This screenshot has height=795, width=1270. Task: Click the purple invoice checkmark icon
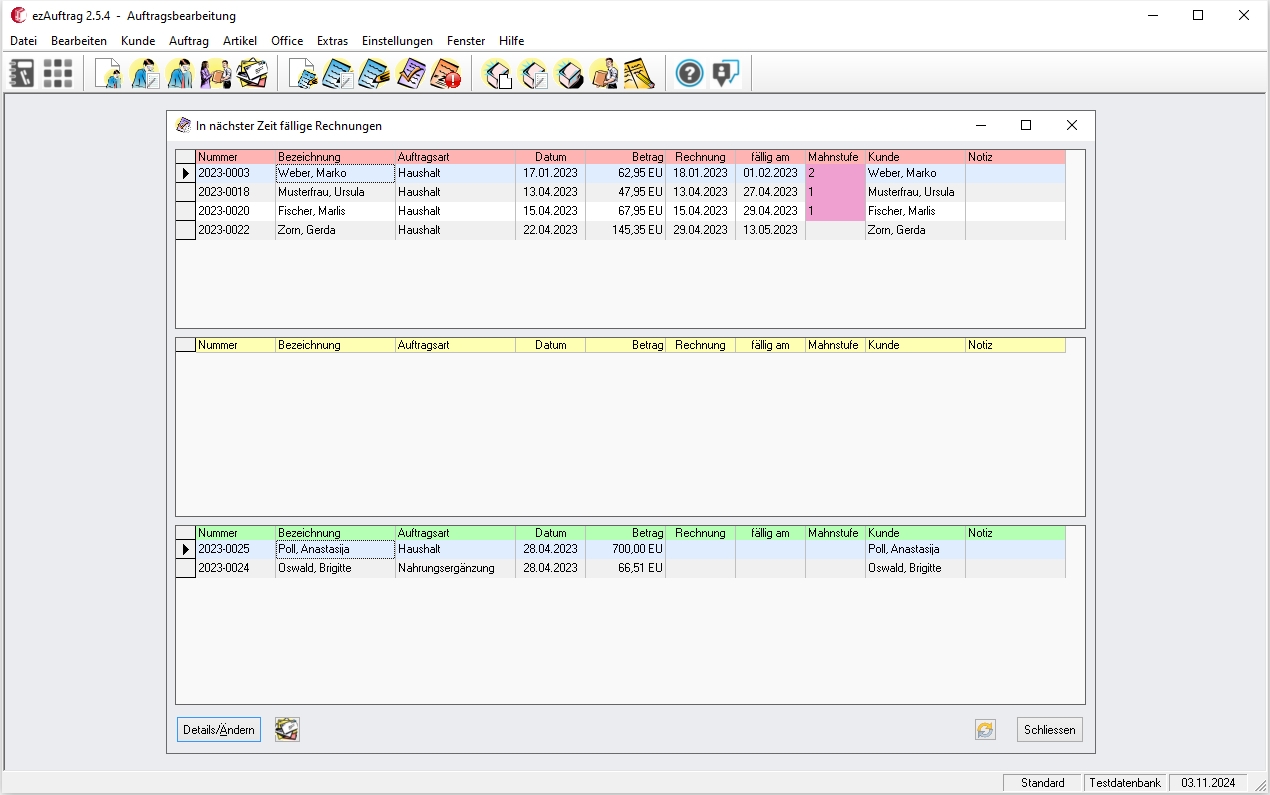click(x=410, y=73)
